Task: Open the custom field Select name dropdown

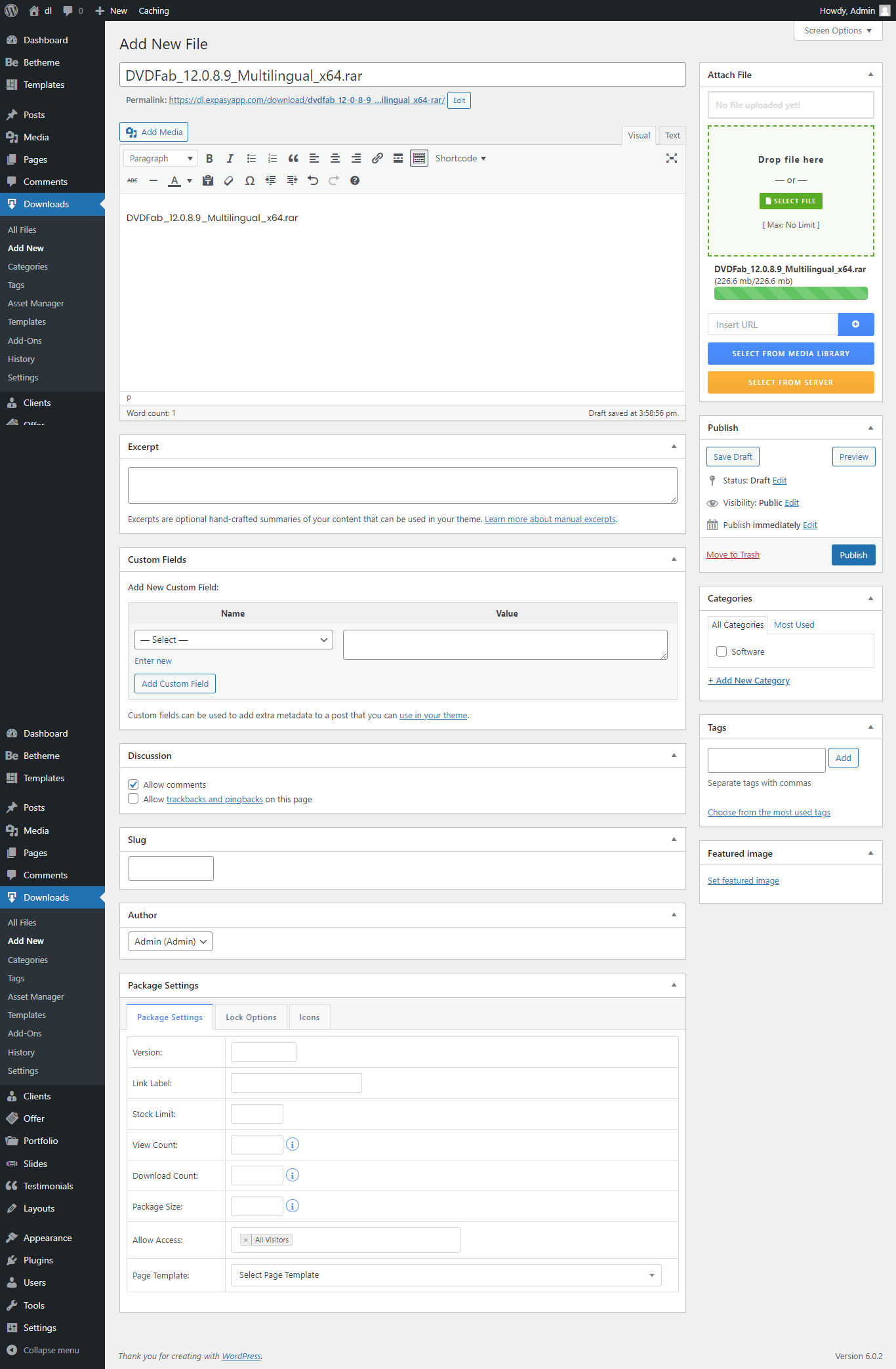Action: click(234, 640)
